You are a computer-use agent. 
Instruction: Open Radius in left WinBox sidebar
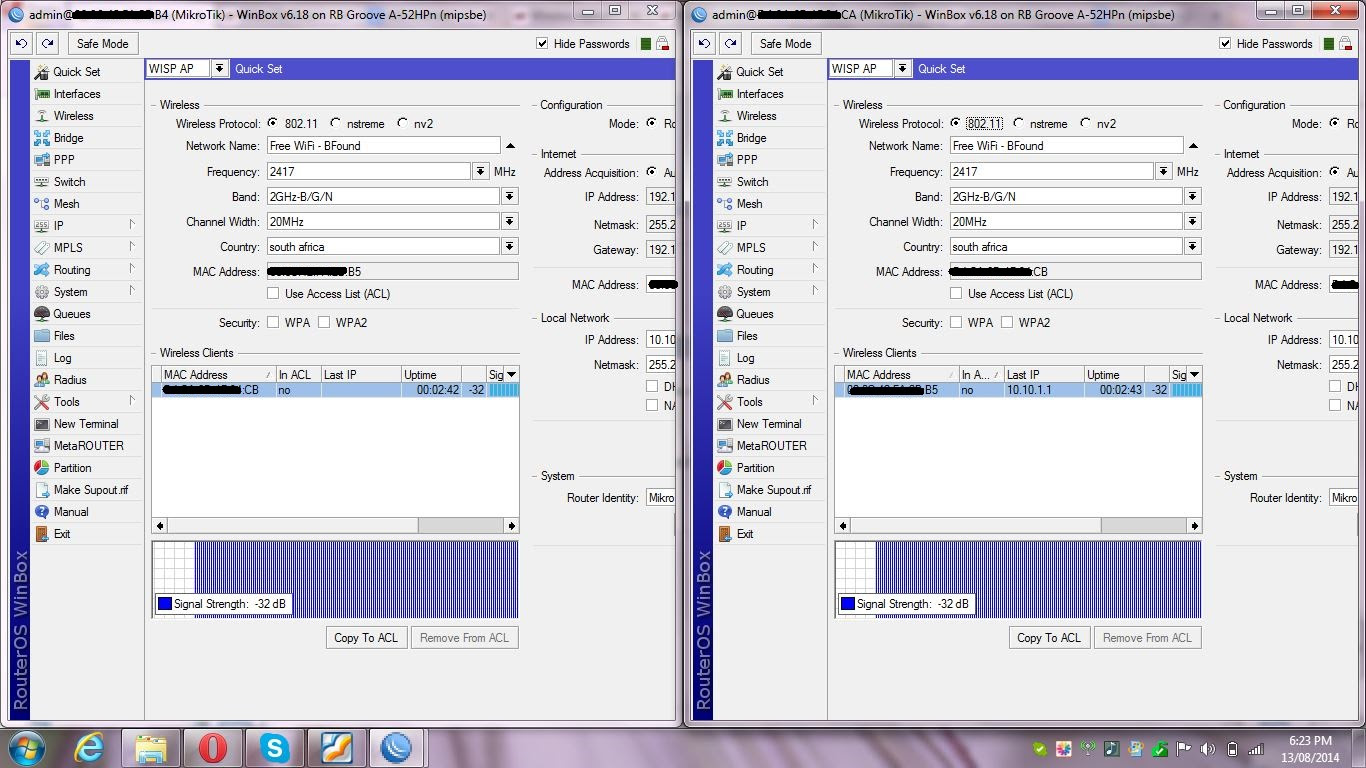click(x=70, y=380)
